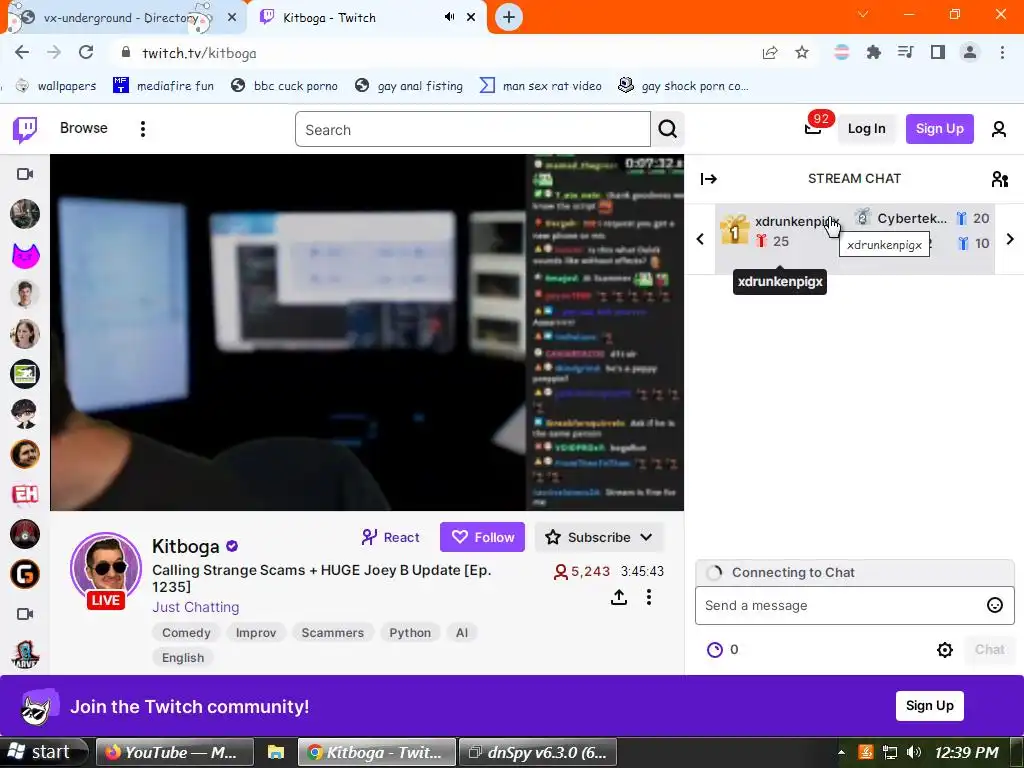
Task: Open the Browse page
Action: pos(84,128)
